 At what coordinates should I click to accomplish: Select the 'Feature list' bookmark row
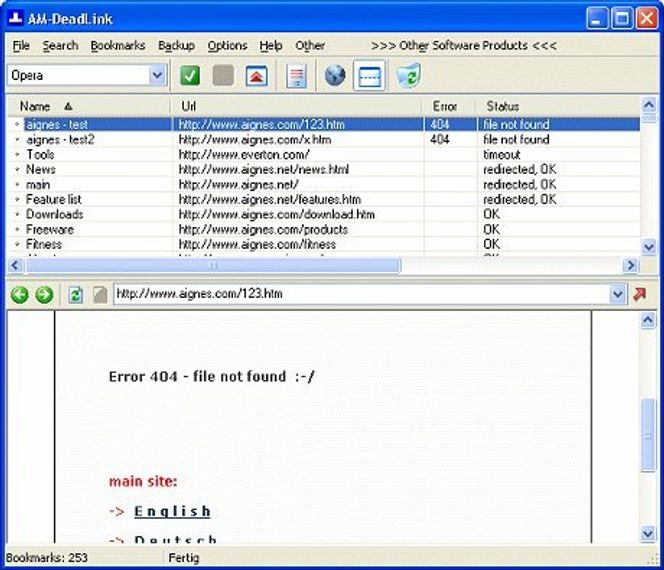[x=324, y=199]
